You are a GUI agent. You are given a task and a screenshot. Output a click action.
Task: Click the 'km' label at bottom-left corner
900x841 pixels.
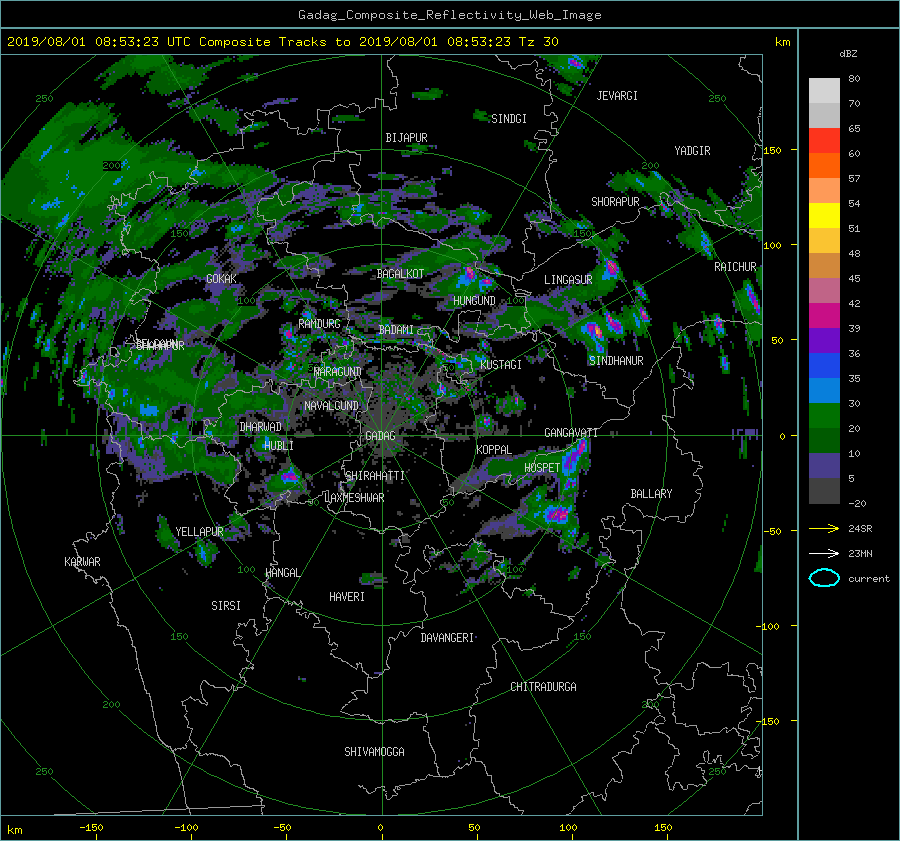[x=14, y=830]
